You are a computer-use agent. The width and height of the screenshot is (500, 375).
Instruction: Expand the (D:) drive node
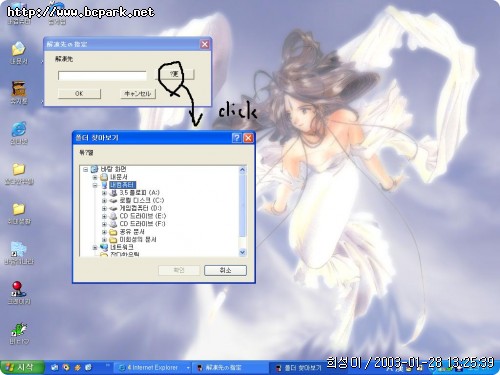[x=104, y=208]
